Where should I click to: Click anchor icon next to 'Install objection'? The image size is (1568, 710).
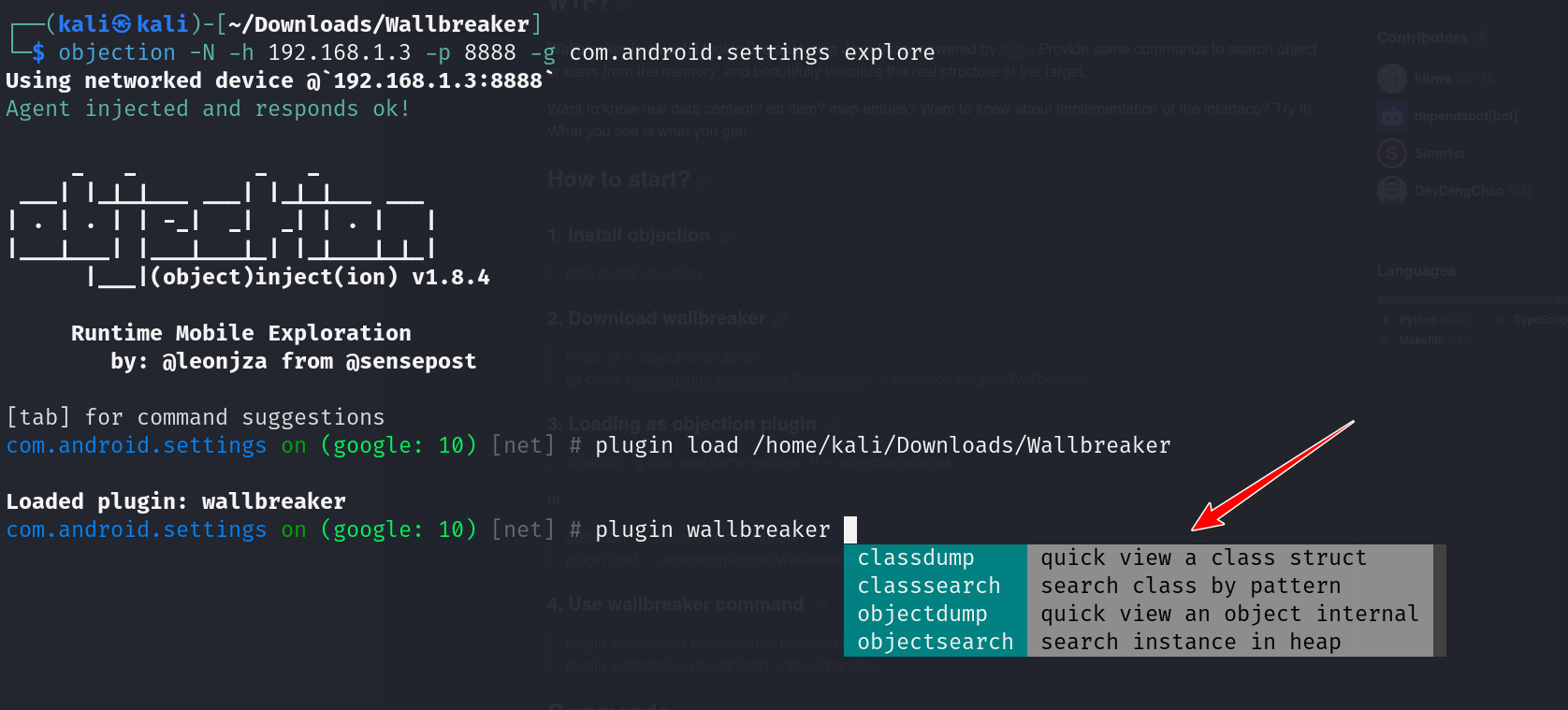726,236
